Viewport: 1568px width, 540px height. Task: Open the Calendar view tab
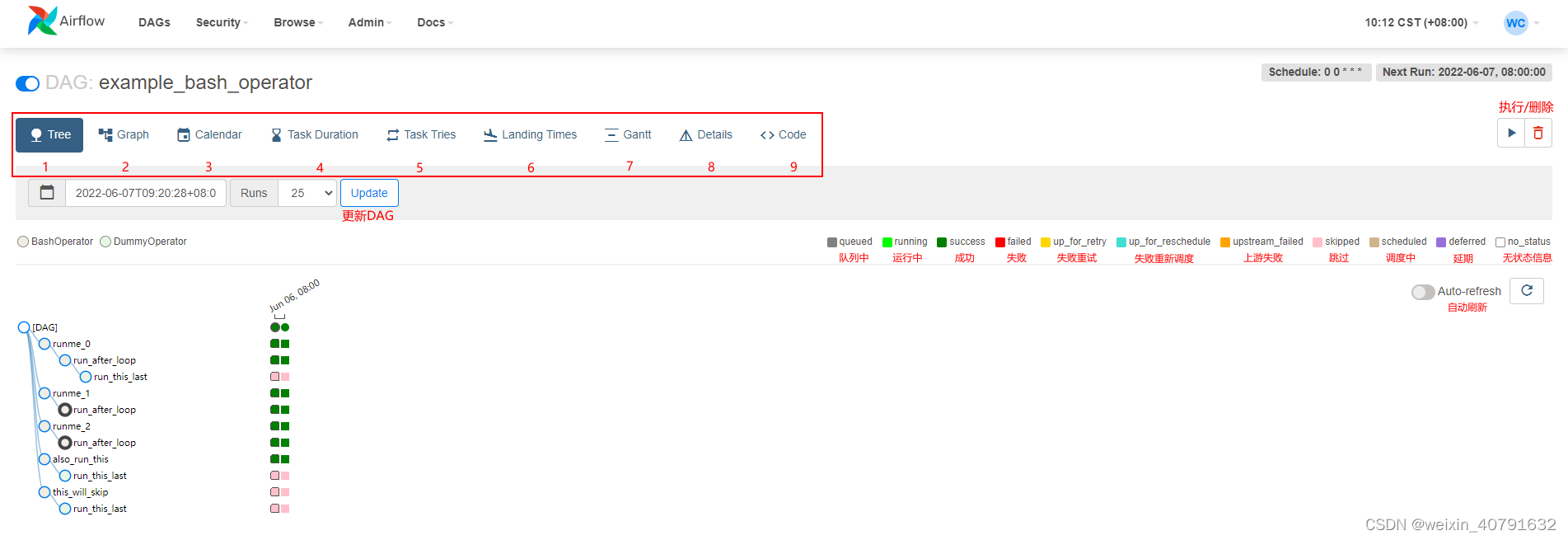tap(209, 134)
